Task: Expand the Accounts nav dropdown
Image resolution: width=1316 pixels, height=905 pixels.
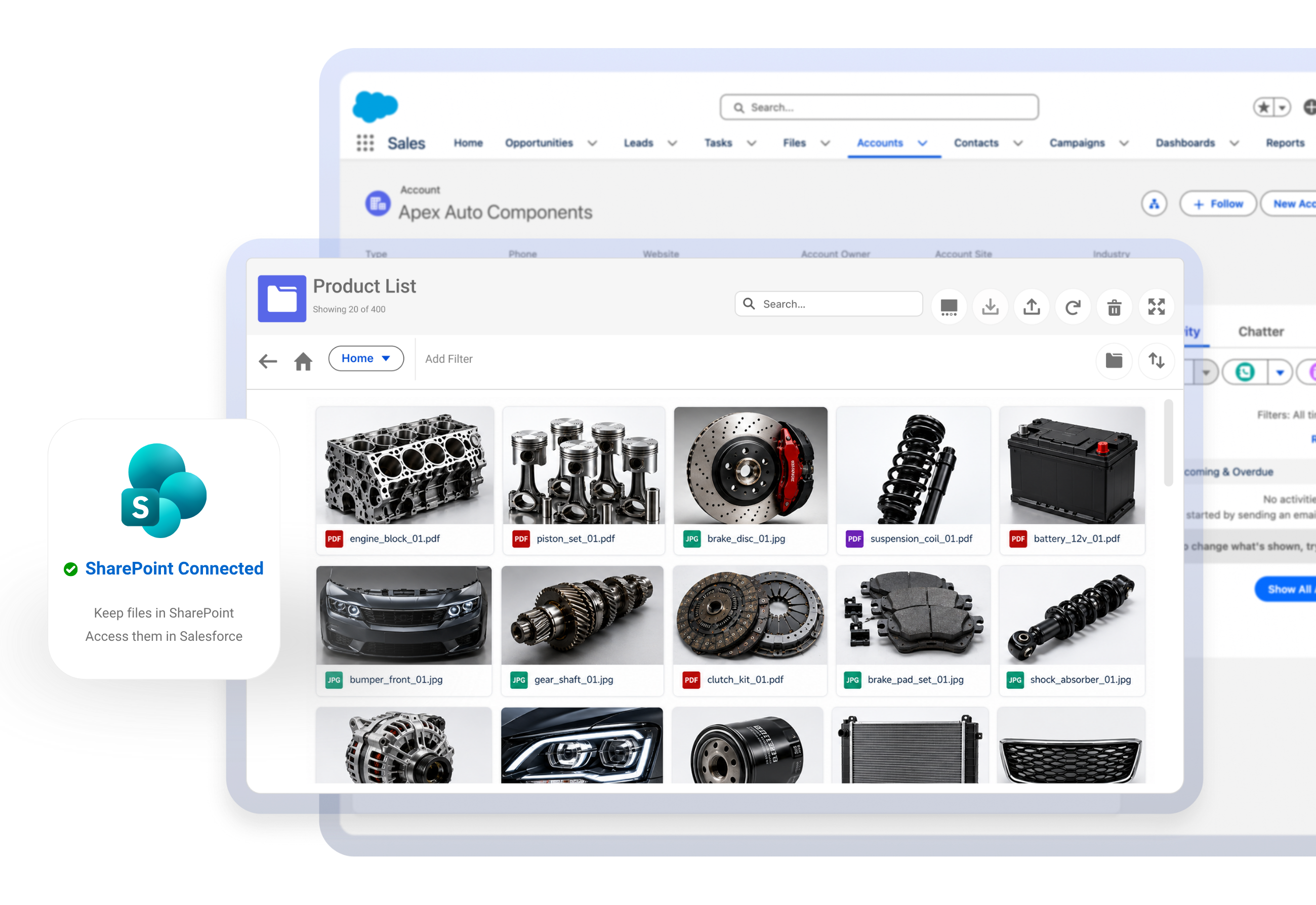Action: 923,143
